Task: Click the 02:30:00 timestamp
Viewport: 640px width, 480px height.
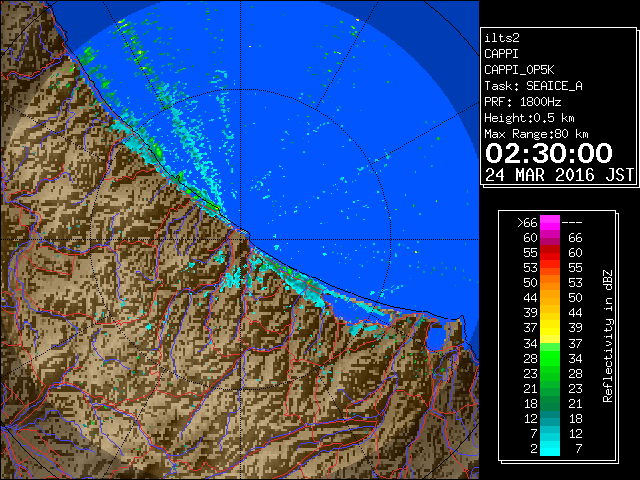Action: [x=549, y=153]
